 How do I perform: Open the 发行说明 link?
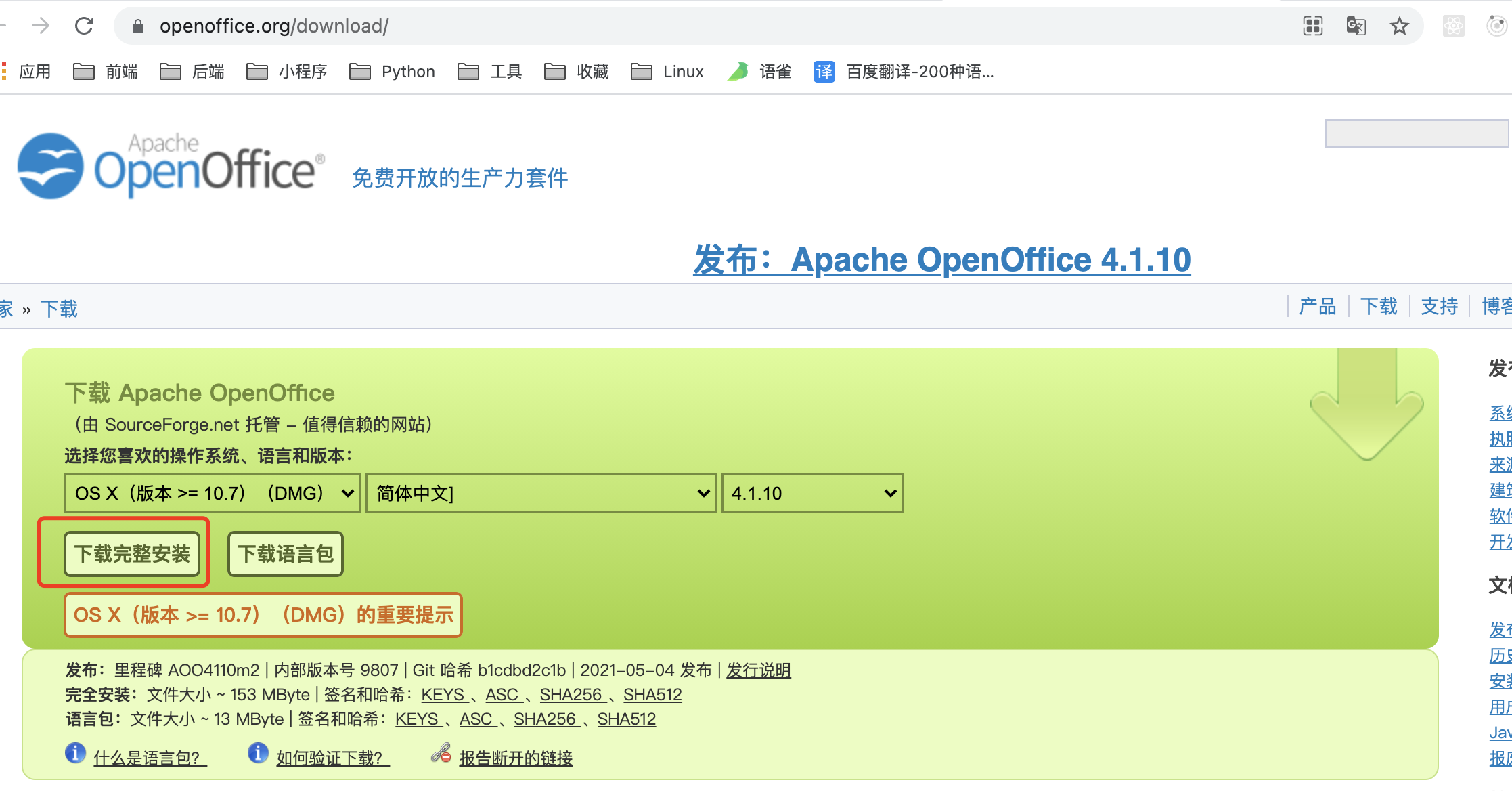point(758,670)
